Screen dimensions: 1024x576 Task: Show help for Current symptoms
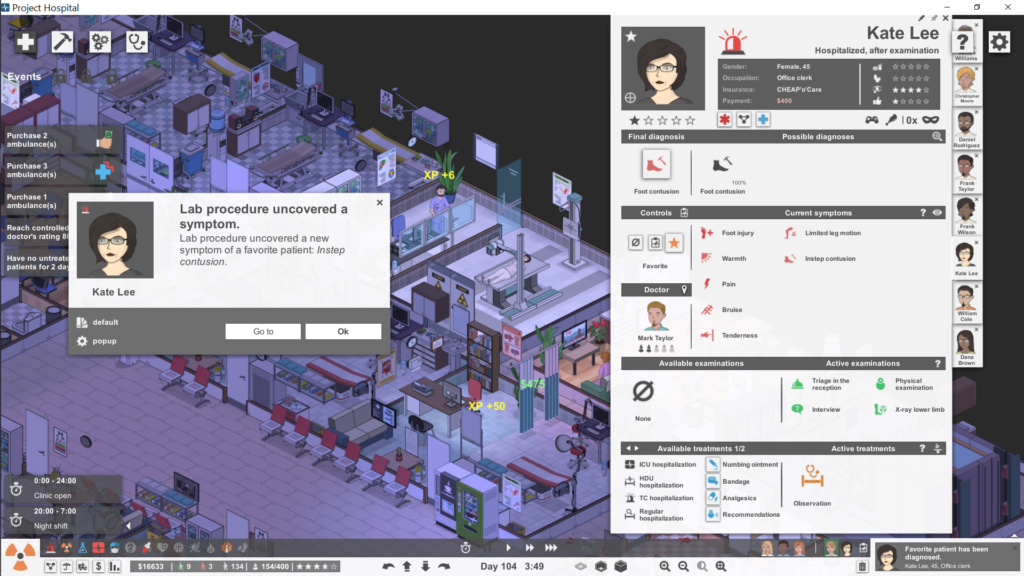click(923, 213)
